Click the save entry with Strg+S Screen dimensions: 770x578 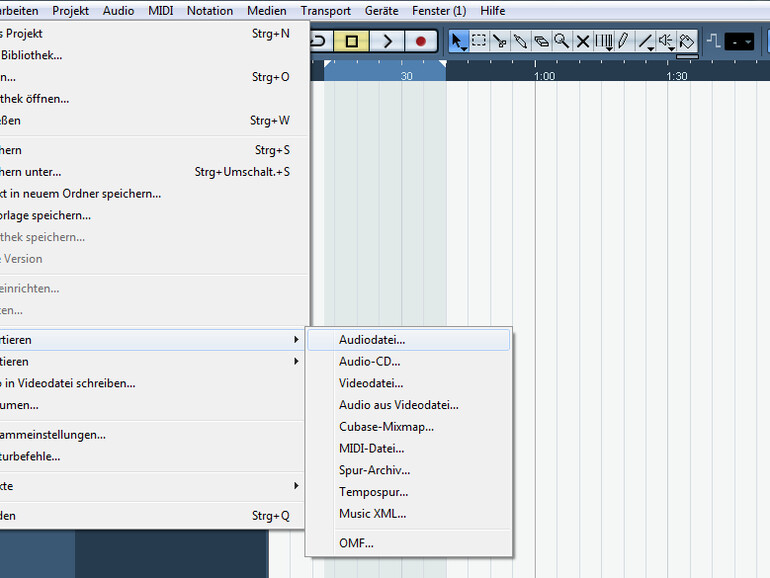coord(152,150)
